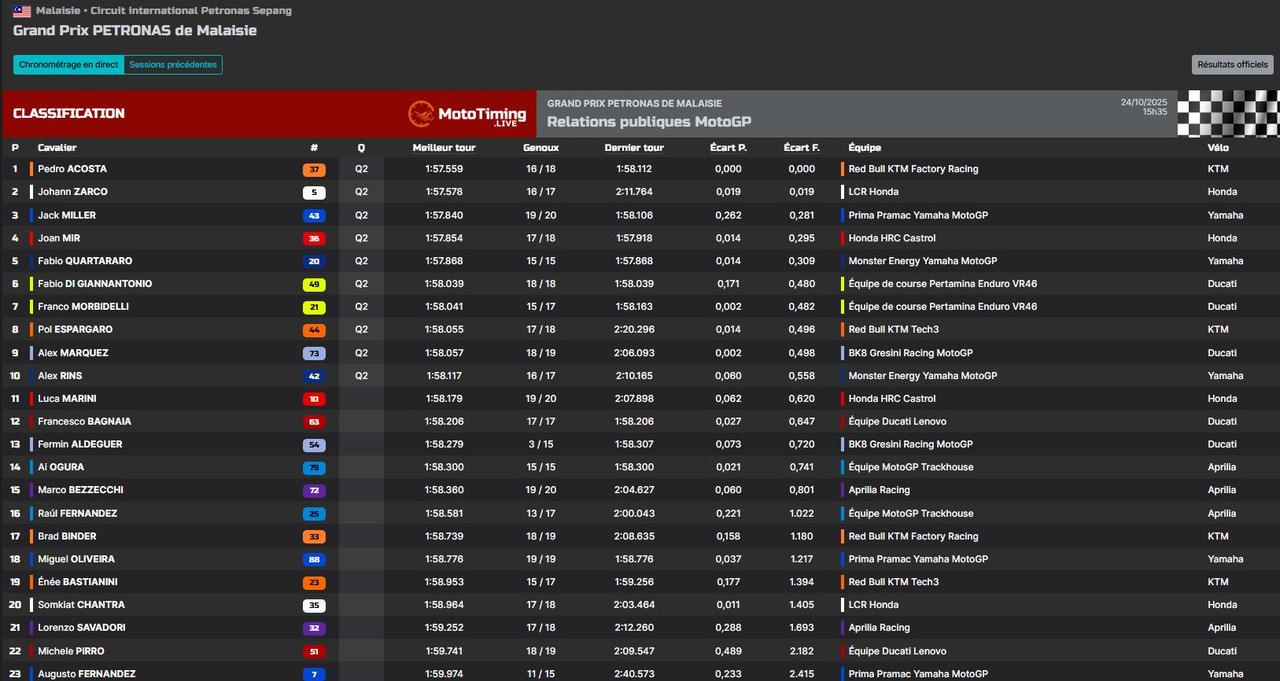Click Marco Bezzecchi's number 72 badge
Viewport: 1280px width, 681px height.
tap(314, 491)
